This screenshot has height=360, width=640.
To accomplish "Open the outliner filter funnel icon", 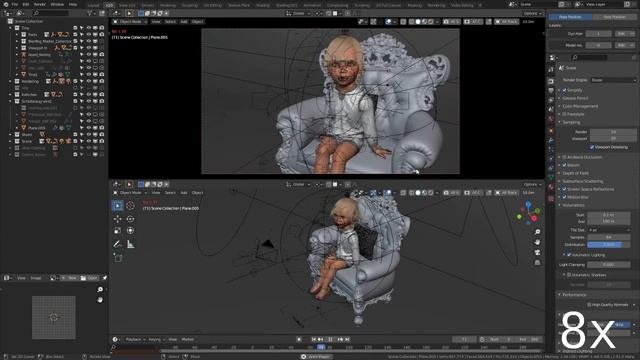I will [x=90, y=13].
